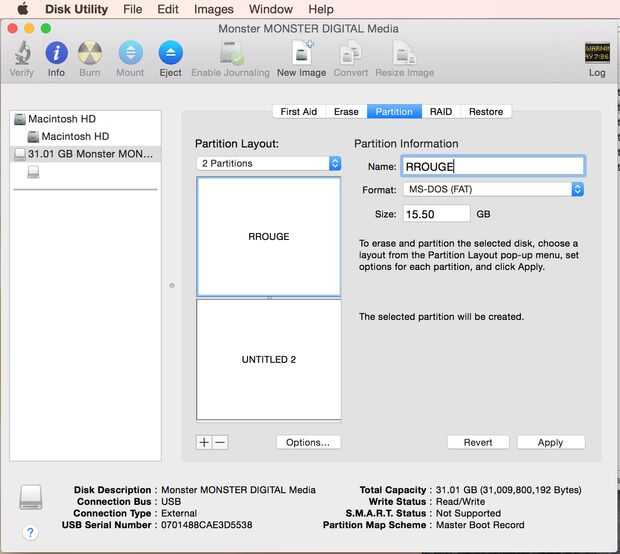The image size is (620, 554).
Task: Click the Burn disc icon
Action: tap(90, 53)
